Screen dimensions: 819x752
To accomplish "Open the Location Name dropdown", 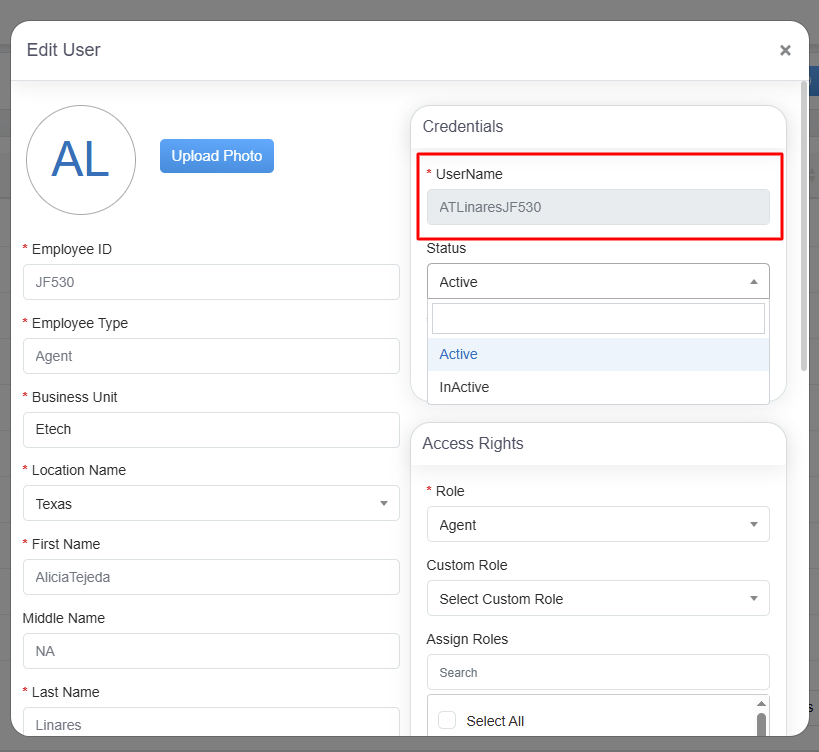I will (x=211, y=504).
